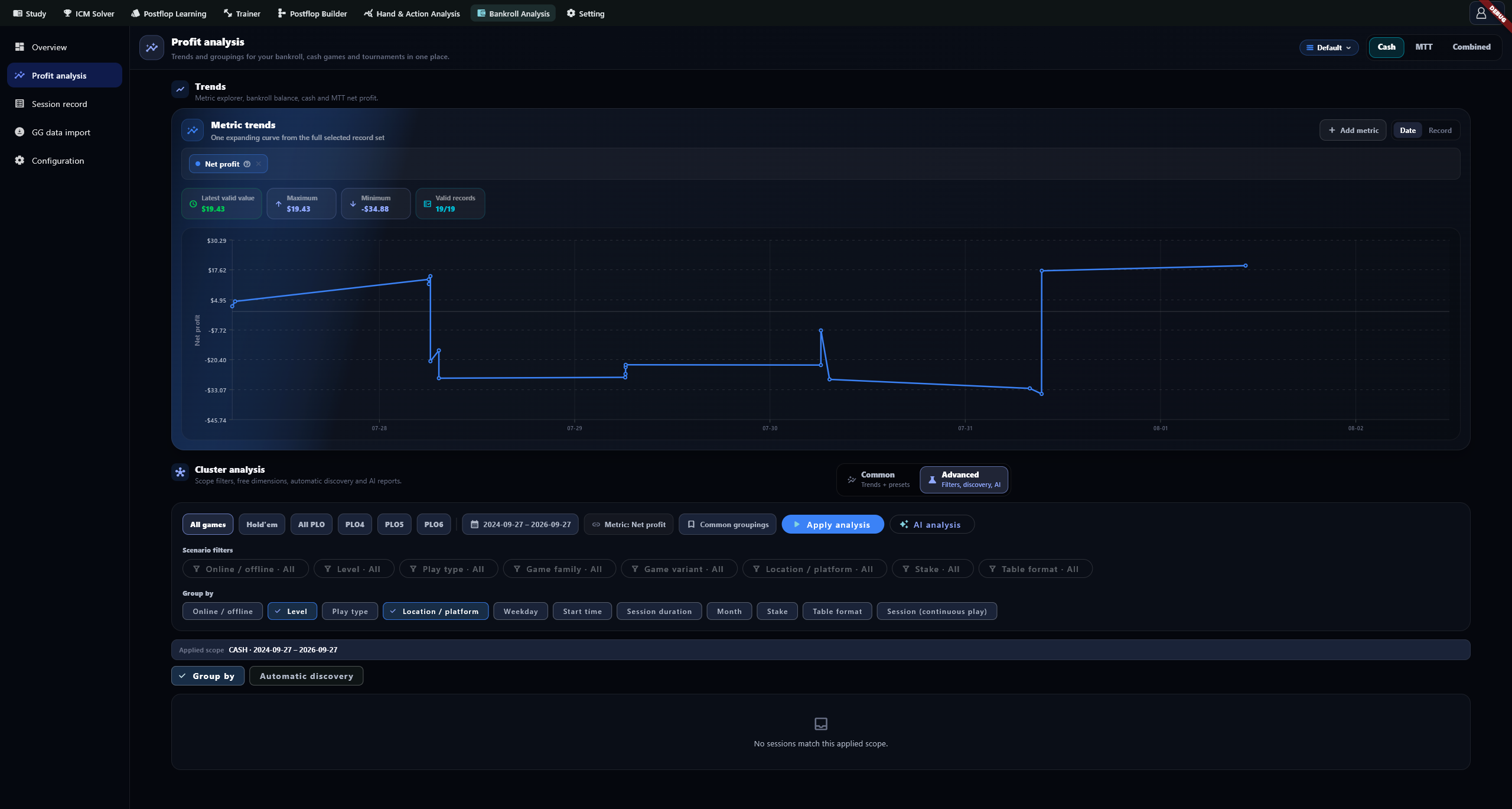Click the Maximum up-arrow icon

click(279, 204)
